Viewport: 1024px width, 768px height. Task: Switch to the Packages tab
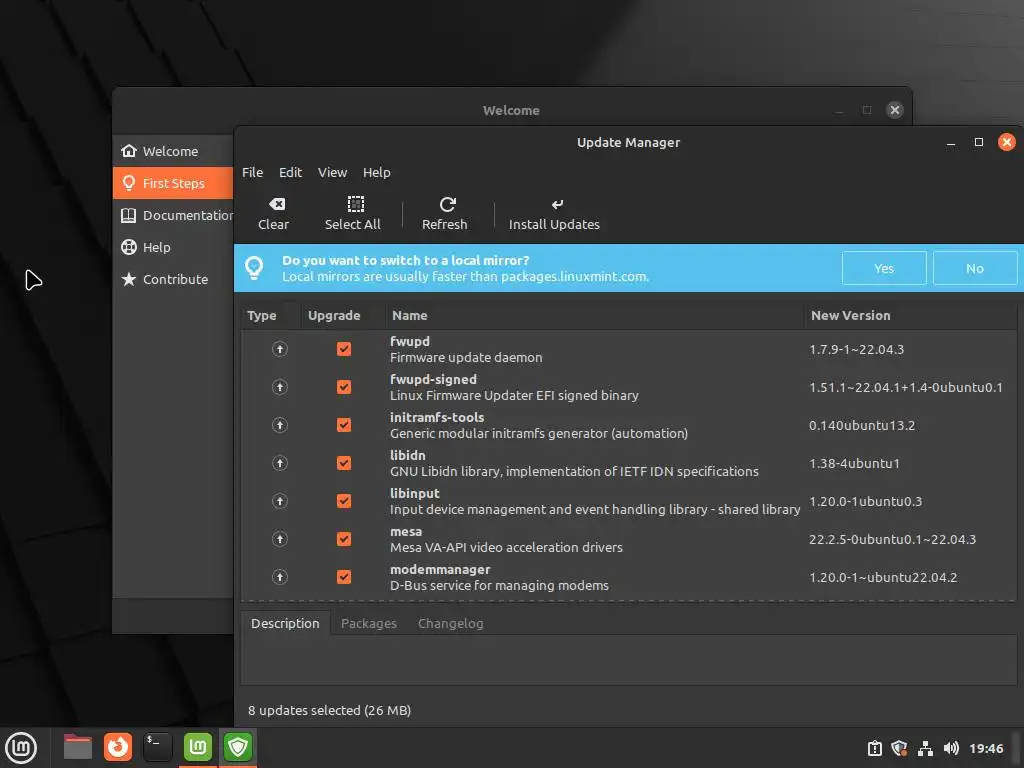369,624
